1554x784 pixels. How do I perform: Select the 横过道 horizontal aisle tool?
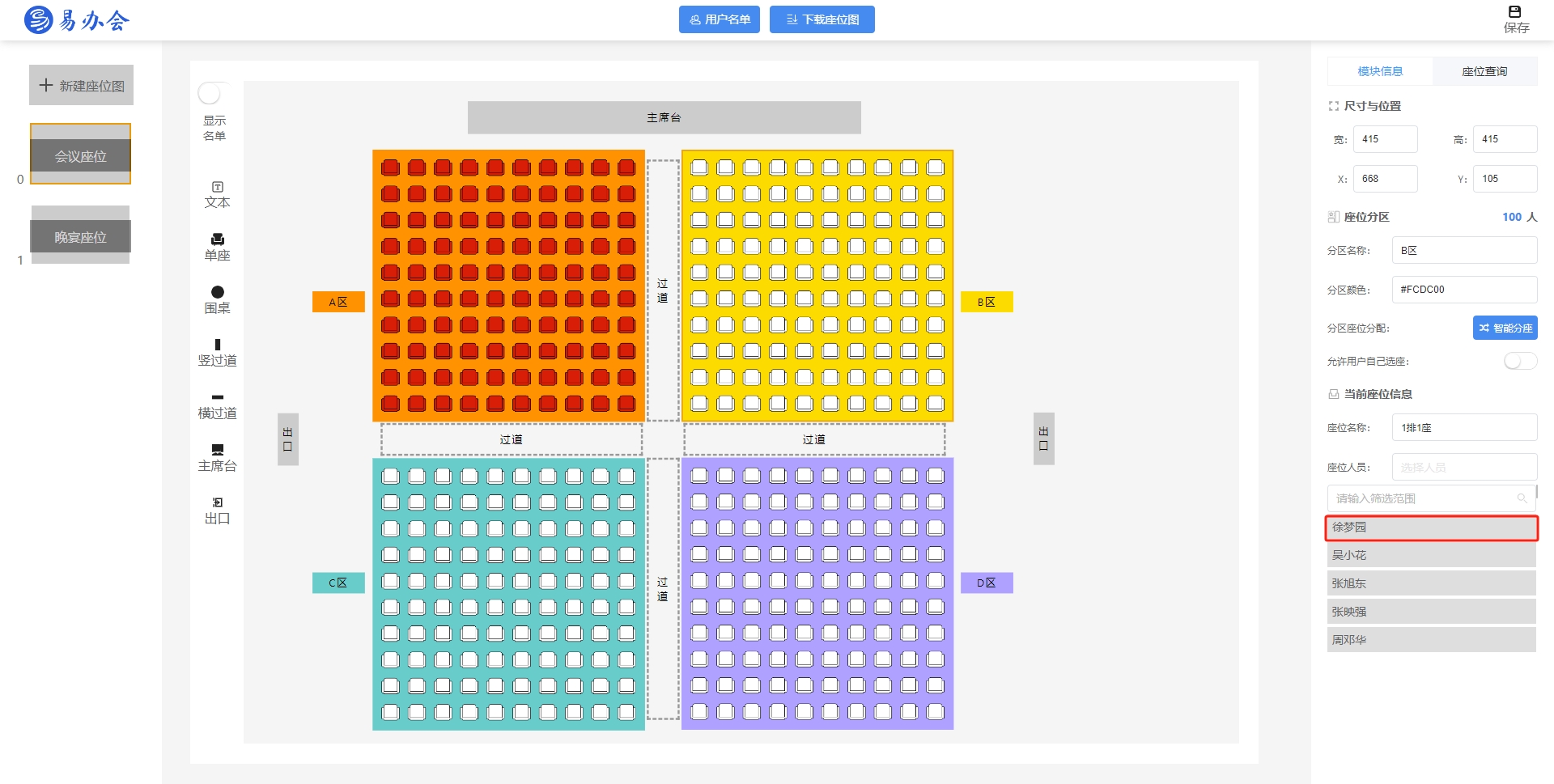point(217,405)
